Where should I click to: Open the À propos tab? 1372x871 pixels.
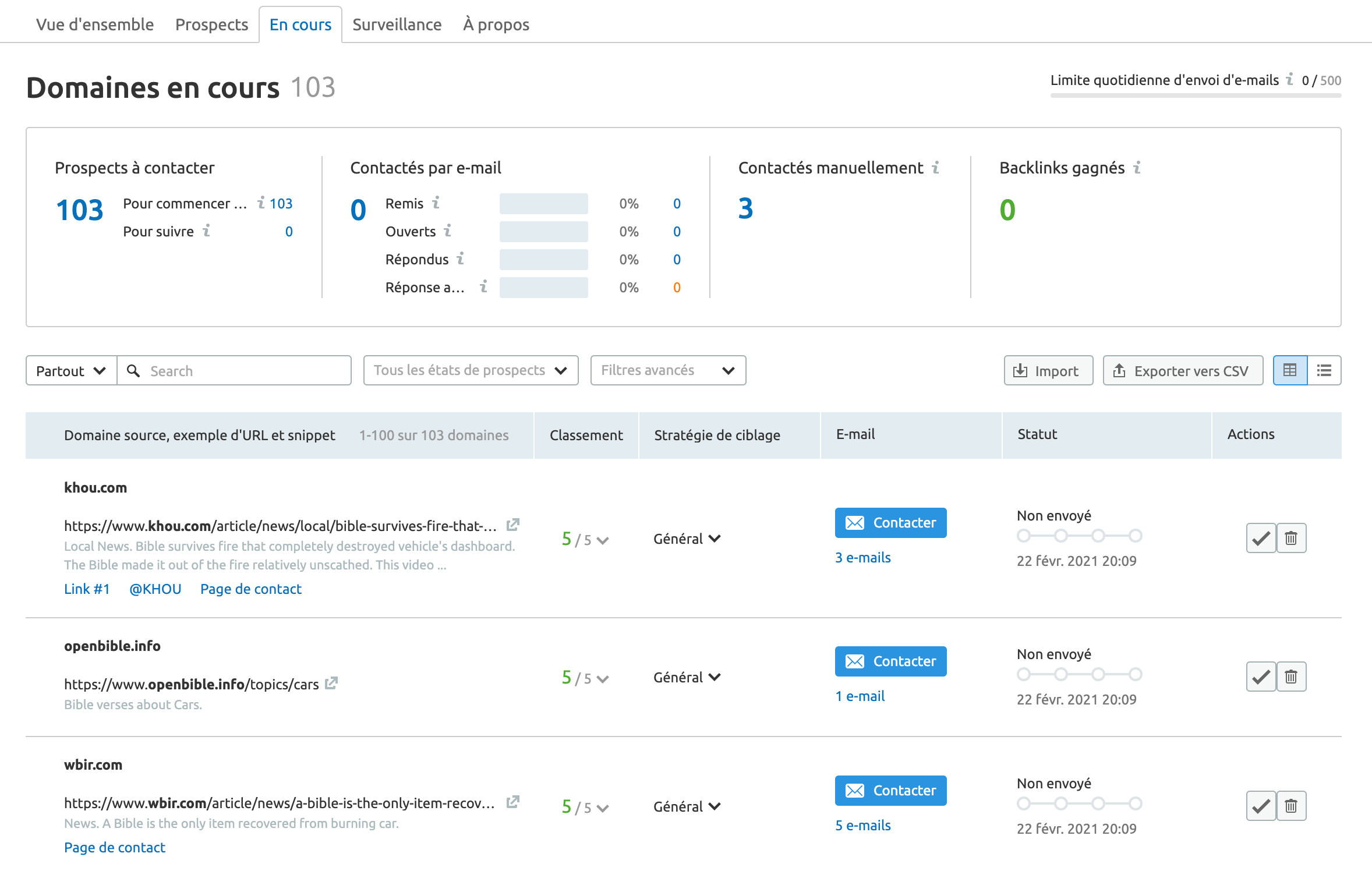[x=496, y=24]
